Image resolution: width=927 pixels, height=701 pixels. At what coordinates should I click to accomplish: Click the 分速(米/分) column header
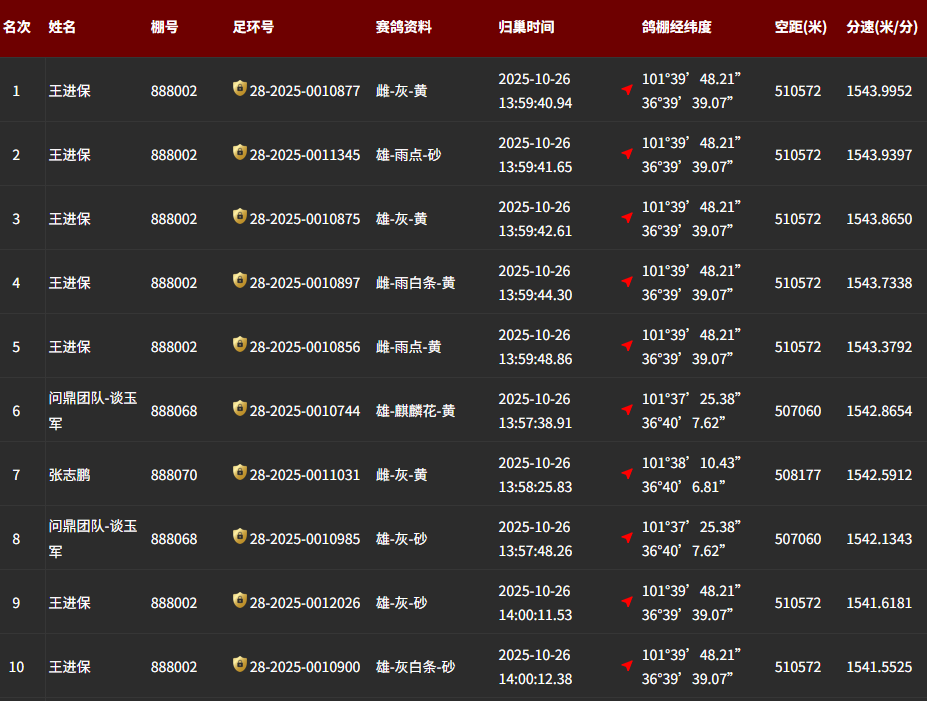882,27
